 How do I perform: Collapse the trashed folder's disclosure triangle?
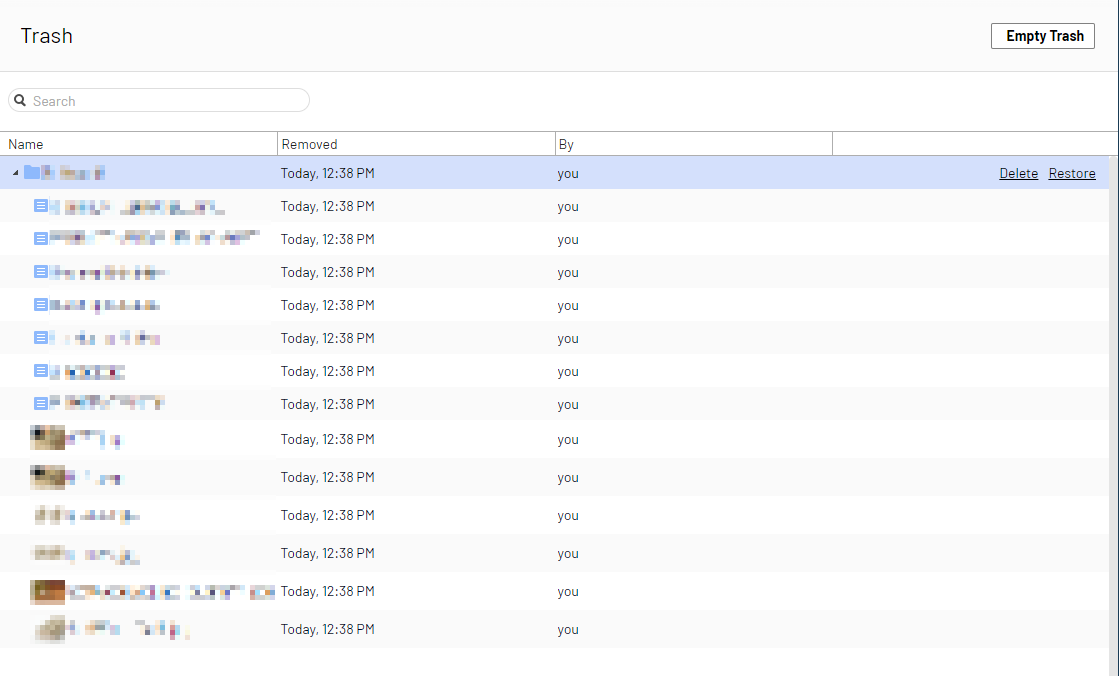[x=15, y=174]
